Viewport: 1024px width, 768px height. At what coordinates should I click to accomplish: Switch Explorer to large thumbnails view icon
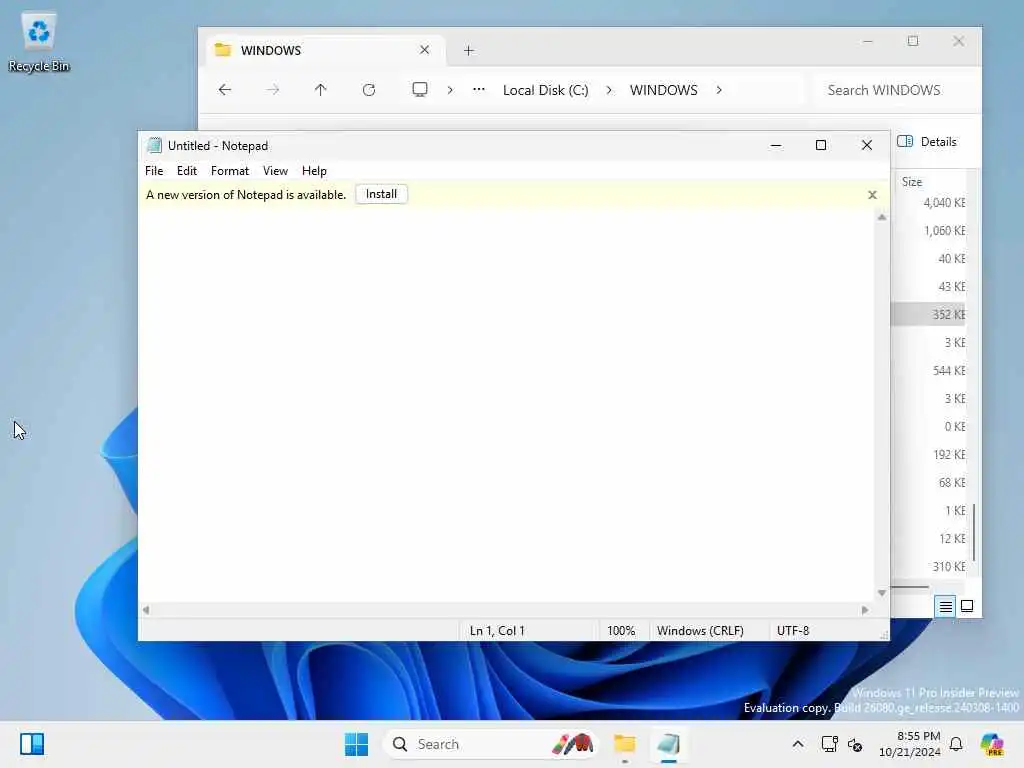tap(967, 606)
